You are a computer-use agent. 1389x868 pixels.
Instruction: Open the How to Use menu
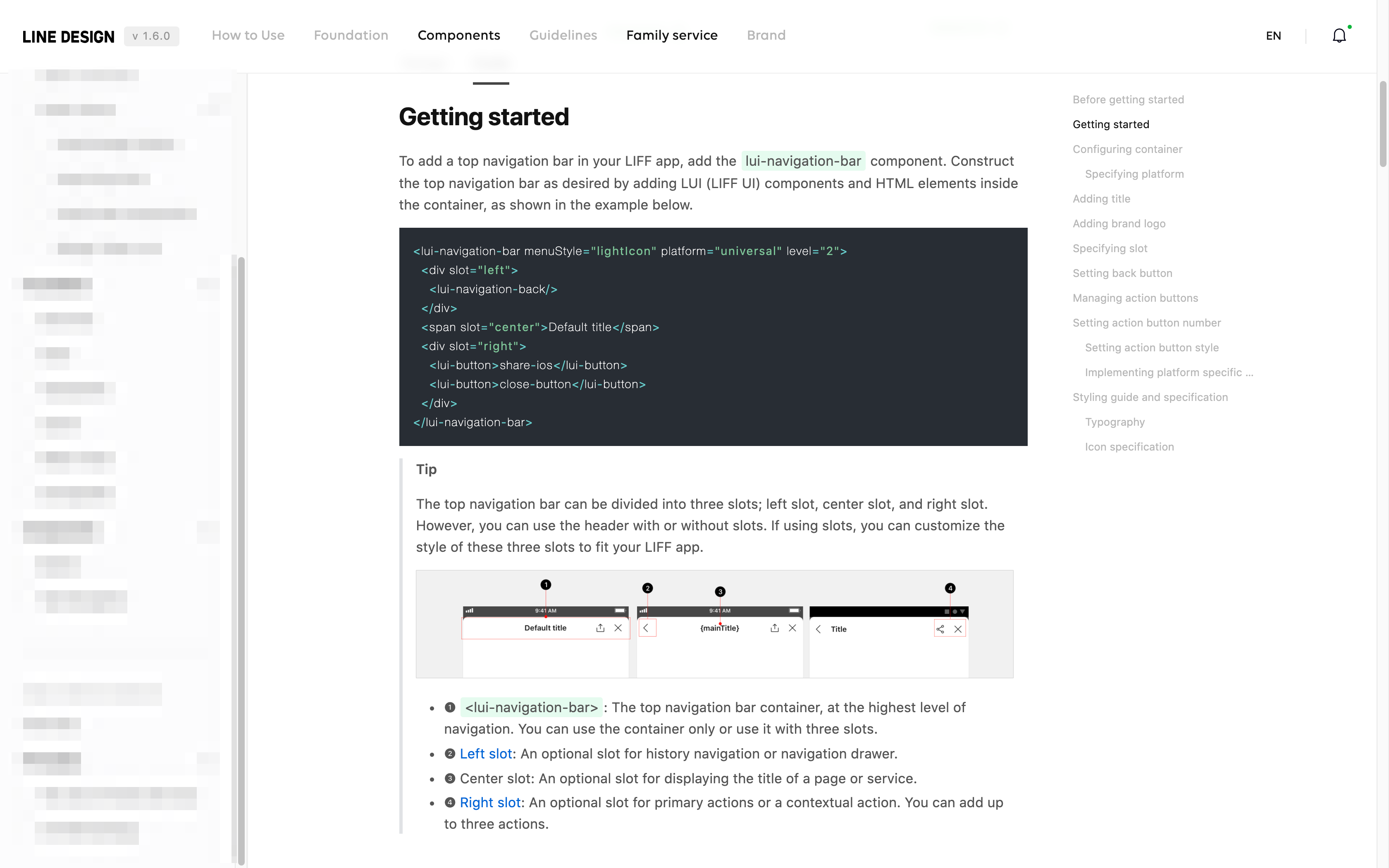pos(248,36)
